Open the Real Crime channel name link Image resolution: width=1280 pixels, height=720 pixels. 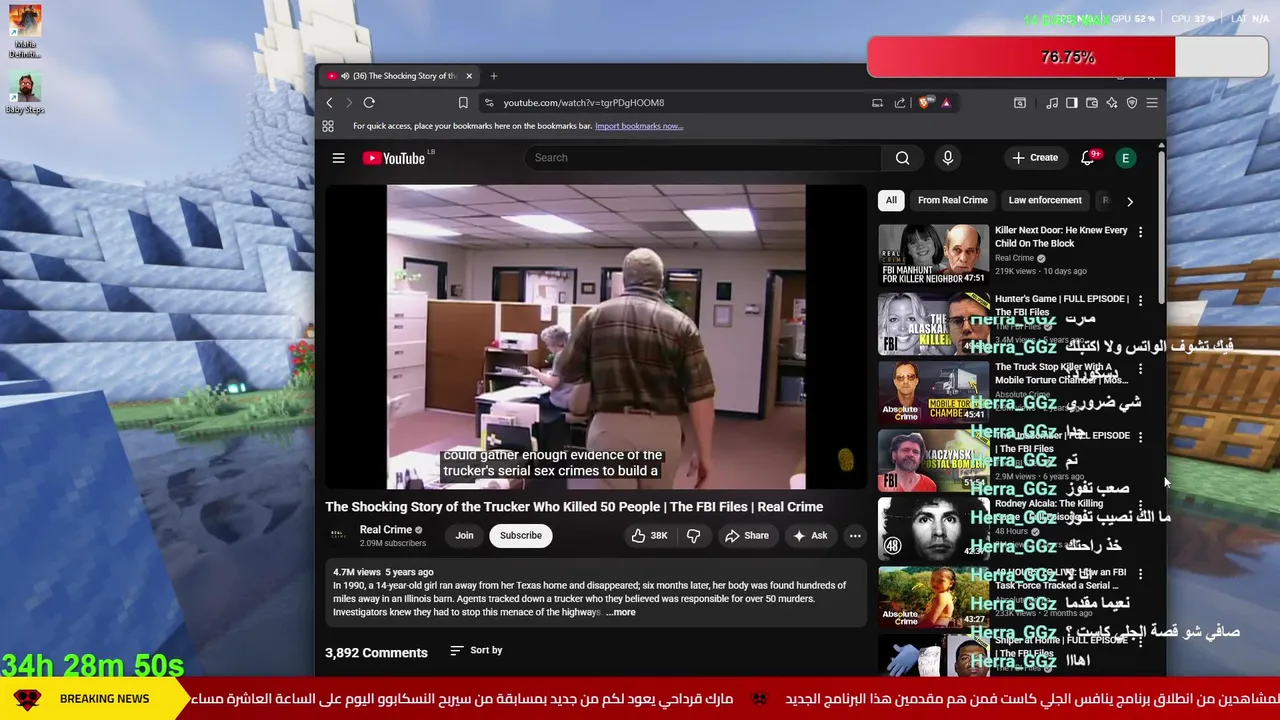386,530
